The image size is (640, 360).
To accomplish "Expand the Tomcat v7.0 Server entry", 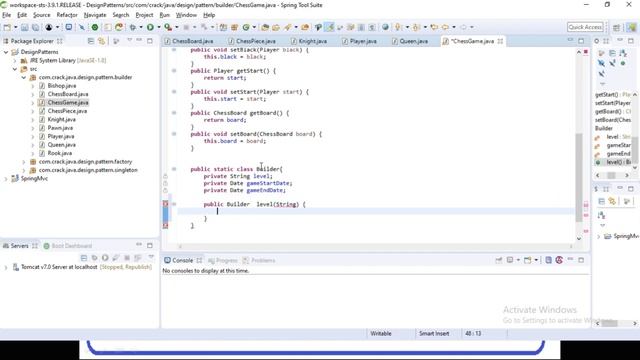I will tap(6, 267).
